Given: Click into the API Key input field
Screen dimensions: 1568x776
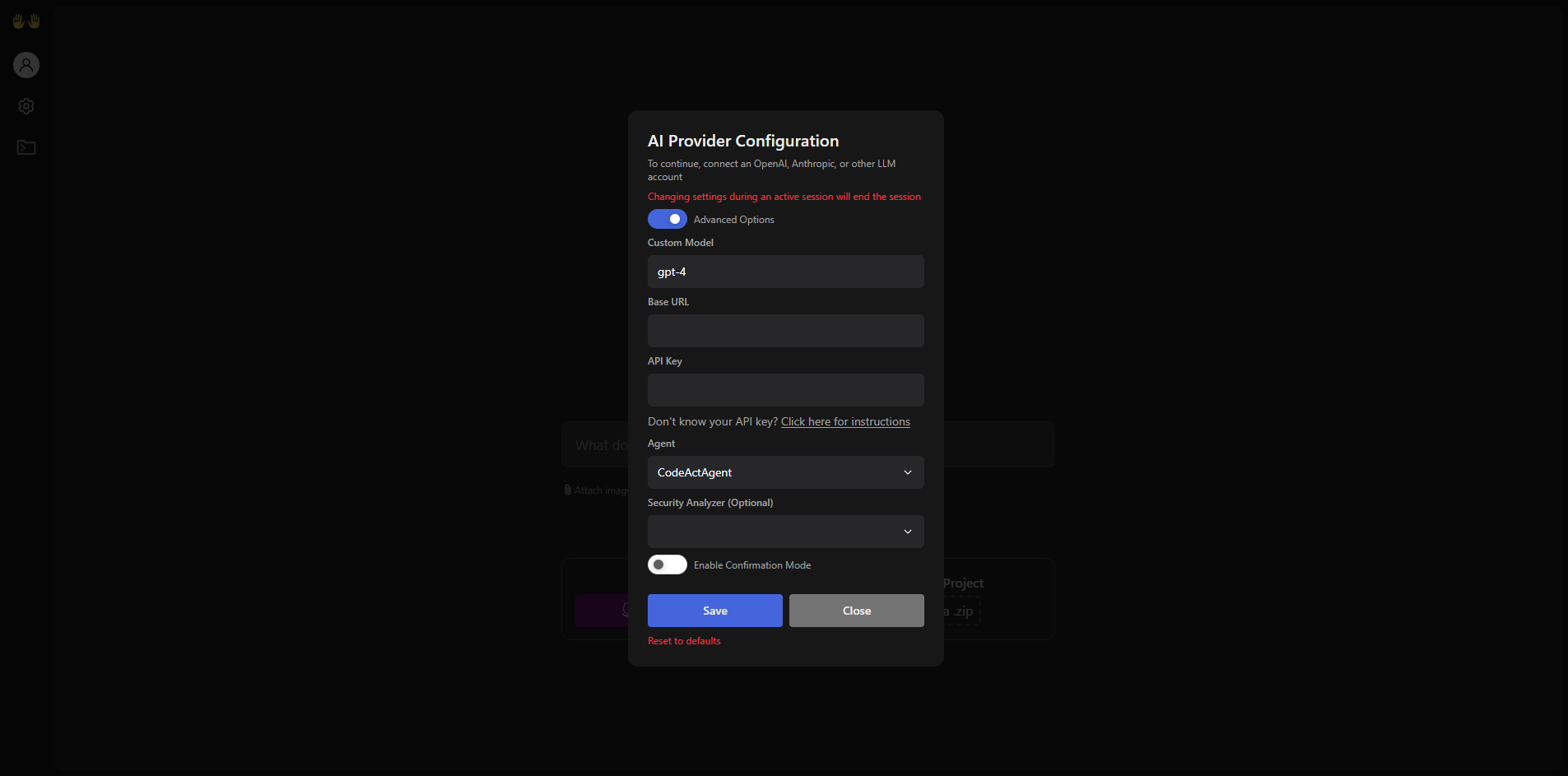Looking at the screenshot, I should (x=786, y=390).
